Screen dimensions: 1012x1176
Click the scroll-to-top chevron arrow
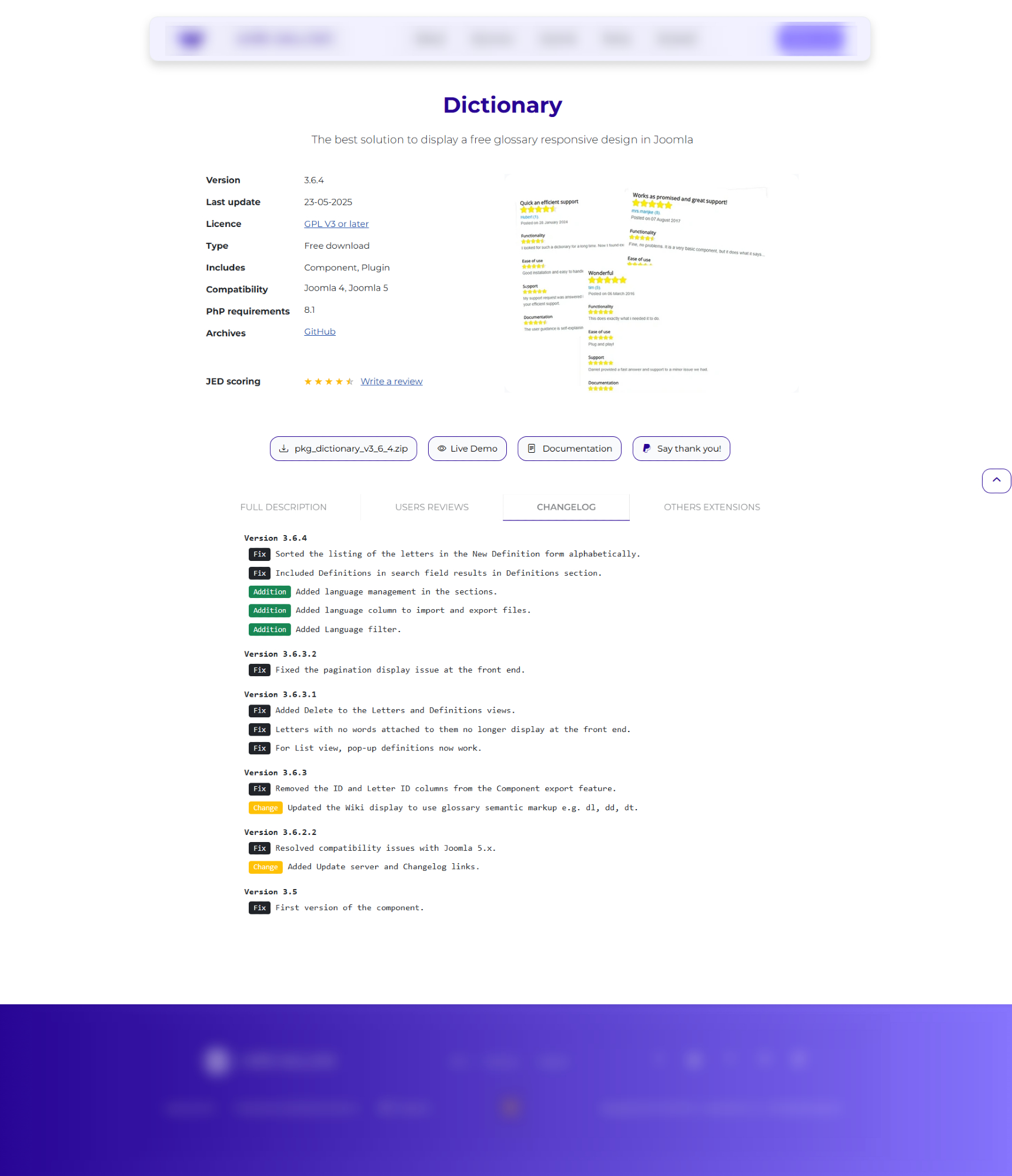coord(996,480)
